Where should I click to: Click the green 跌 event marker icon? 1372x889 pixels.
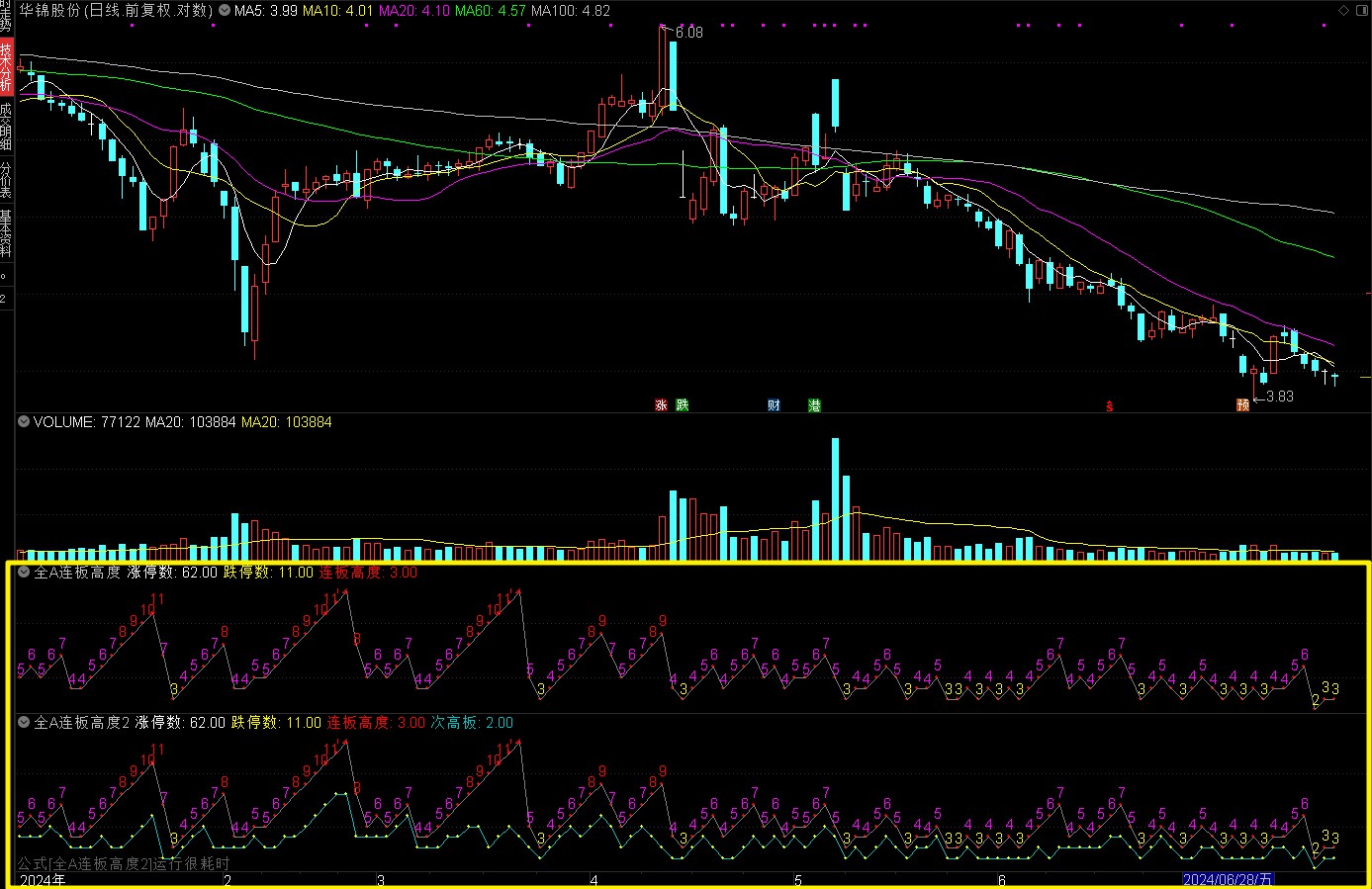point(682,405)
